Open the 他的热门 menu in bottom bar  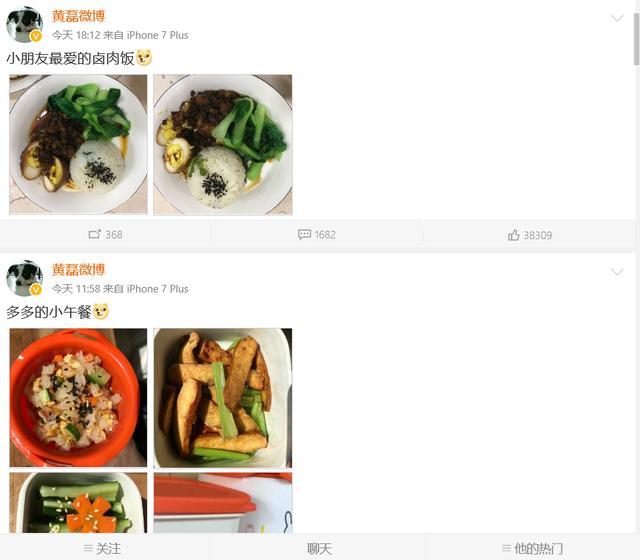[x=532, y=548]
